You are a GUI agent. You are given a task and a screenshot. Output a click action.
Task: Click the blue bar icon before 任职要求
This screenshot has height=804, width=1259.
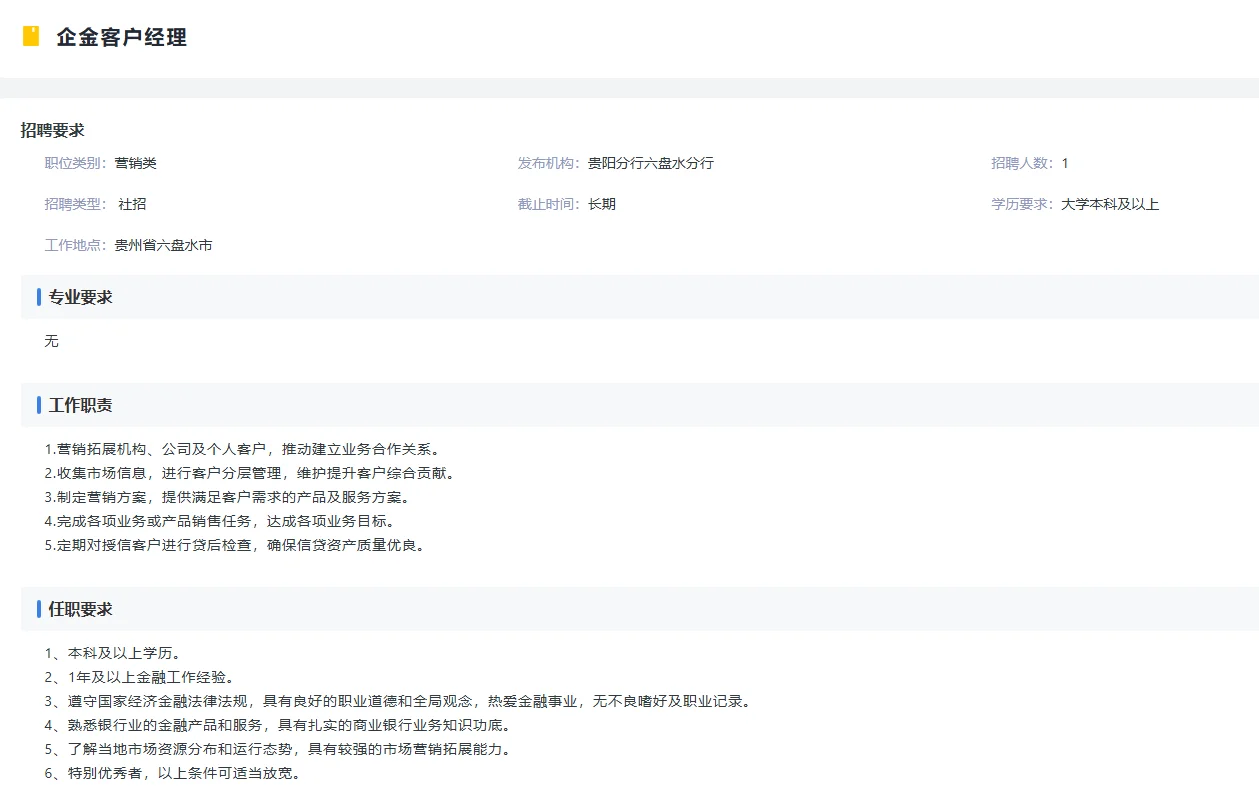[x=37, y=608]
